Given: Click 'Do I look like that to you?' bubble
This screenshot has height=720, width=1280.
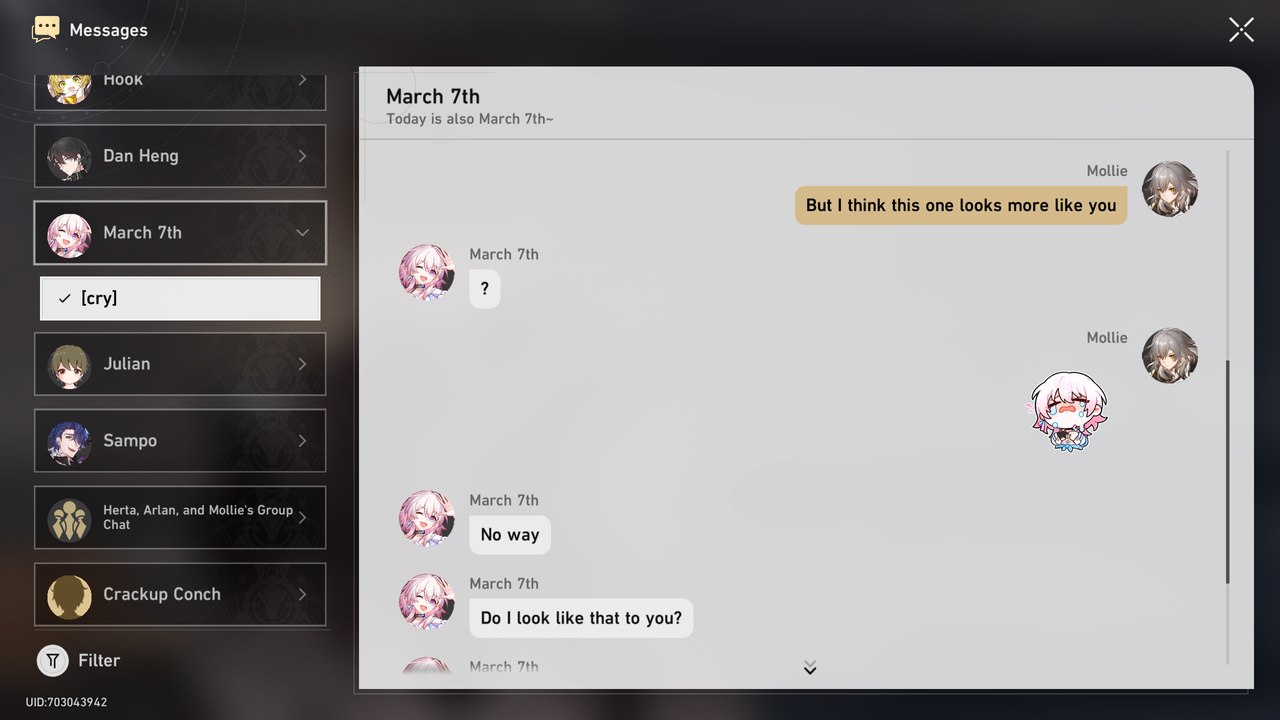Looking at the screenshot, I should tap(581, 618).
